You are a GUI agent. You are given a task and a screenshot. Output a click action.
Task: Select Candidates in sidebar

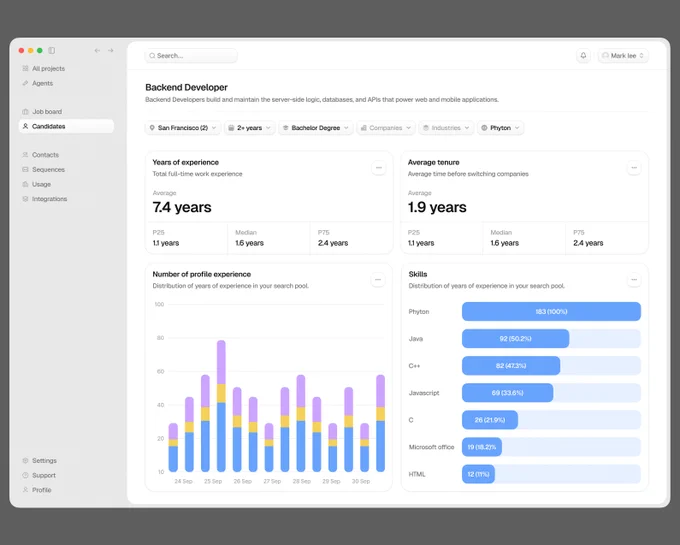point(66,126)
